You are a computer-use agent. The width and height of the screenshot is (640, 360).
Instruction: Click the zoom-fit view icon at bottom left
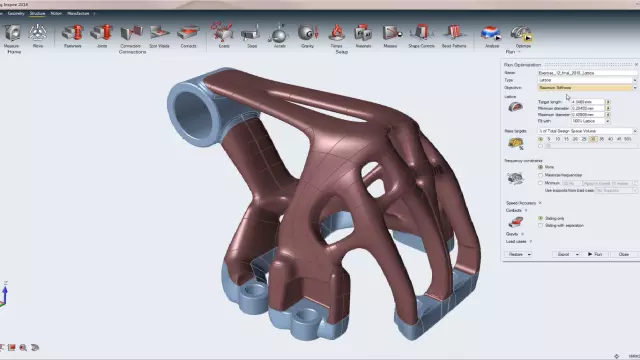[x=23, y=348]
